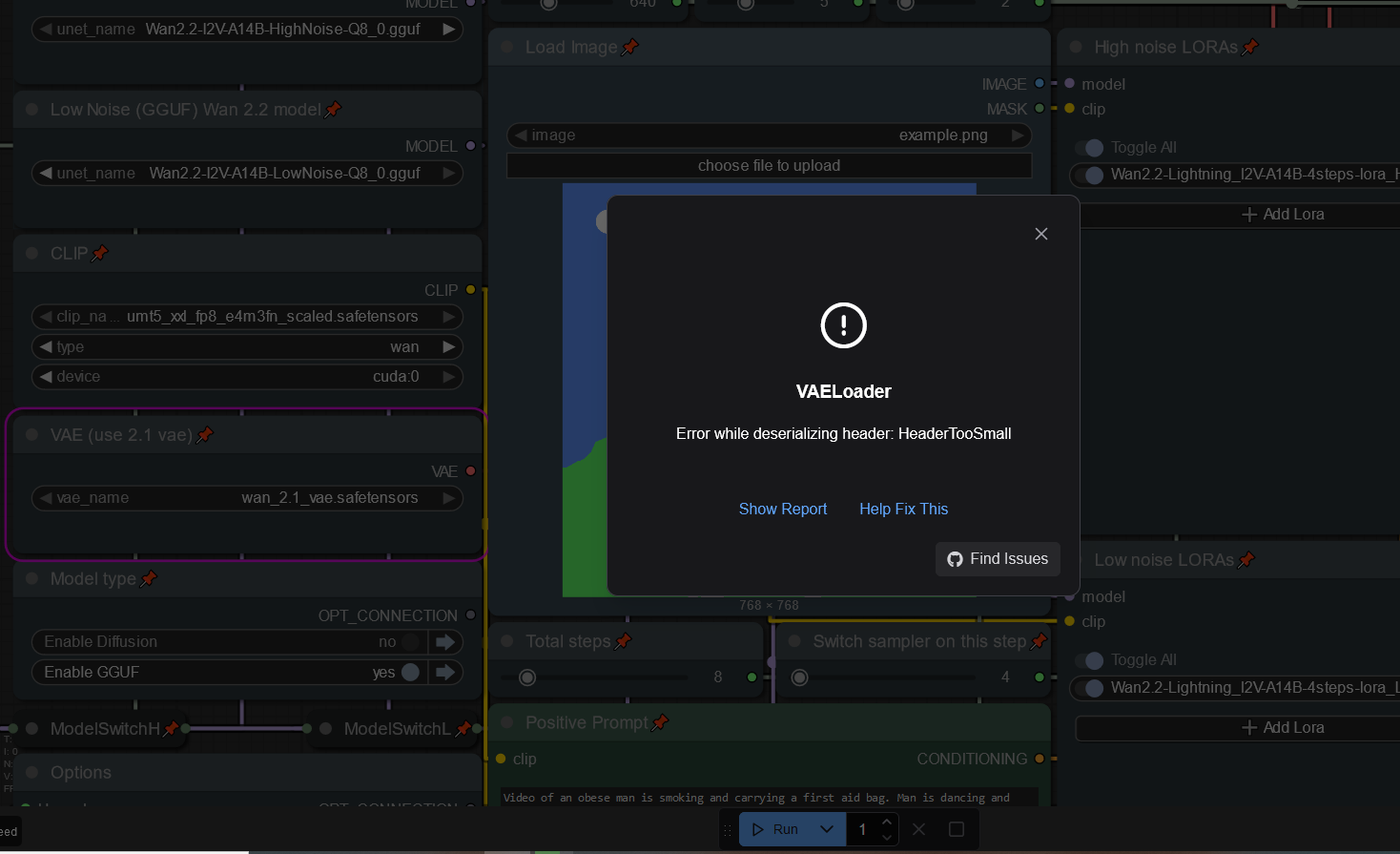
Task: Click the pin icon on CLIP node
Action: 100,253
